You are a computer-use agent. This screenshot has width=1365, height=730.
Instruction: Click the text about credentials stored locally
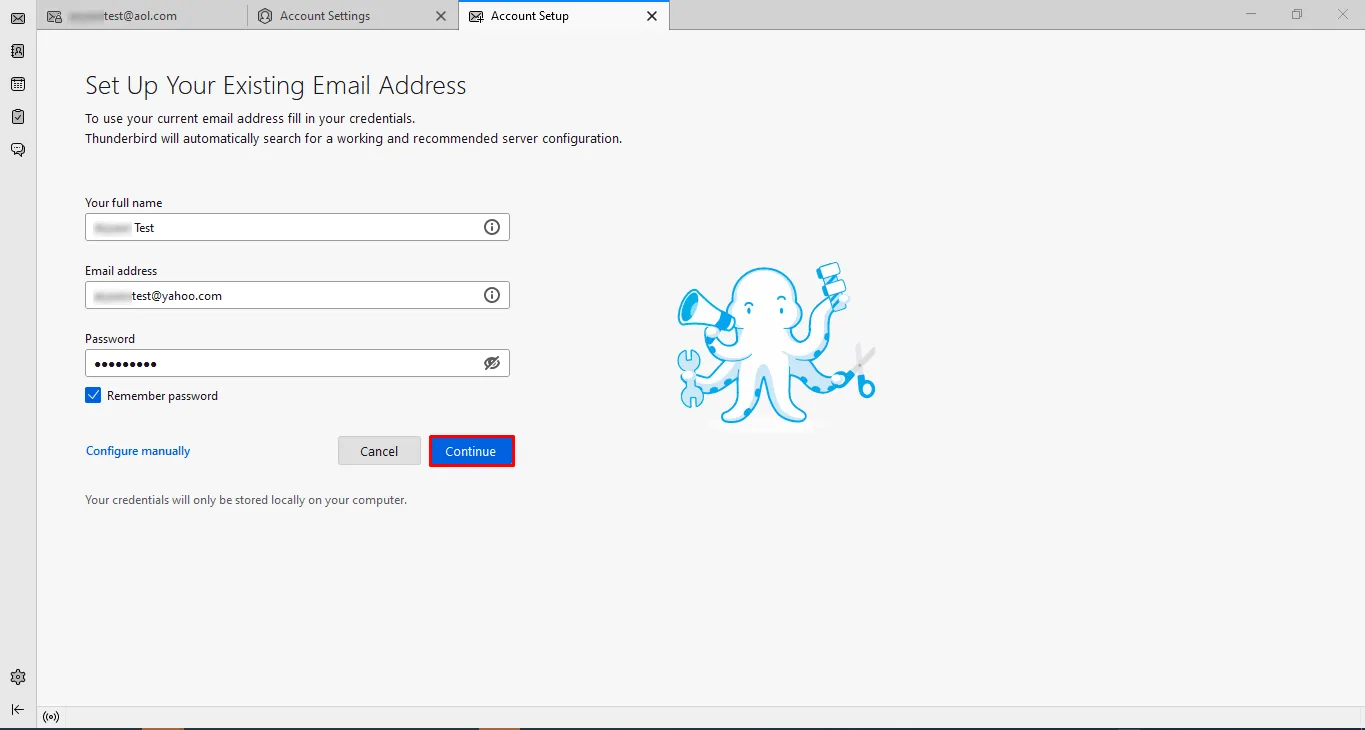pyautogui.click(x=246, y=500)
